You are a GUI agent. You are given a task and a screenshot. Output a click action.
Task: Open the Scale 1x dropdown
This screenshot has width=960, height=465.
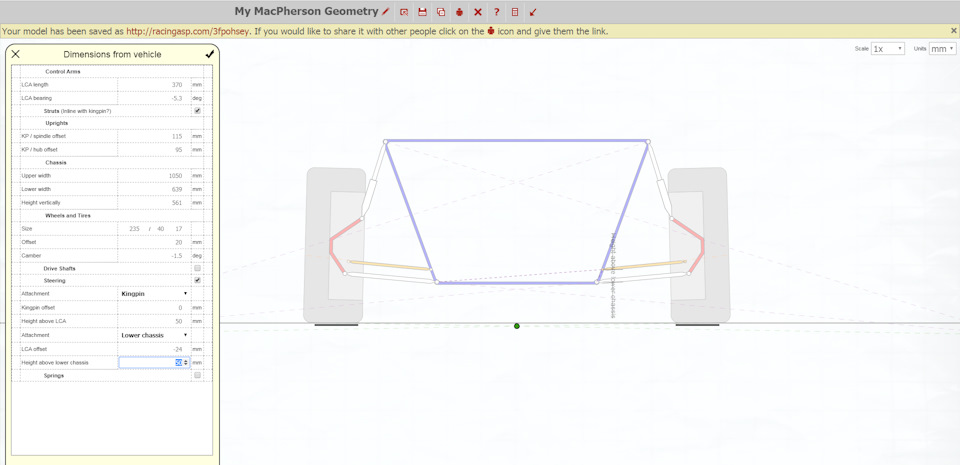(x=888, y=49)
